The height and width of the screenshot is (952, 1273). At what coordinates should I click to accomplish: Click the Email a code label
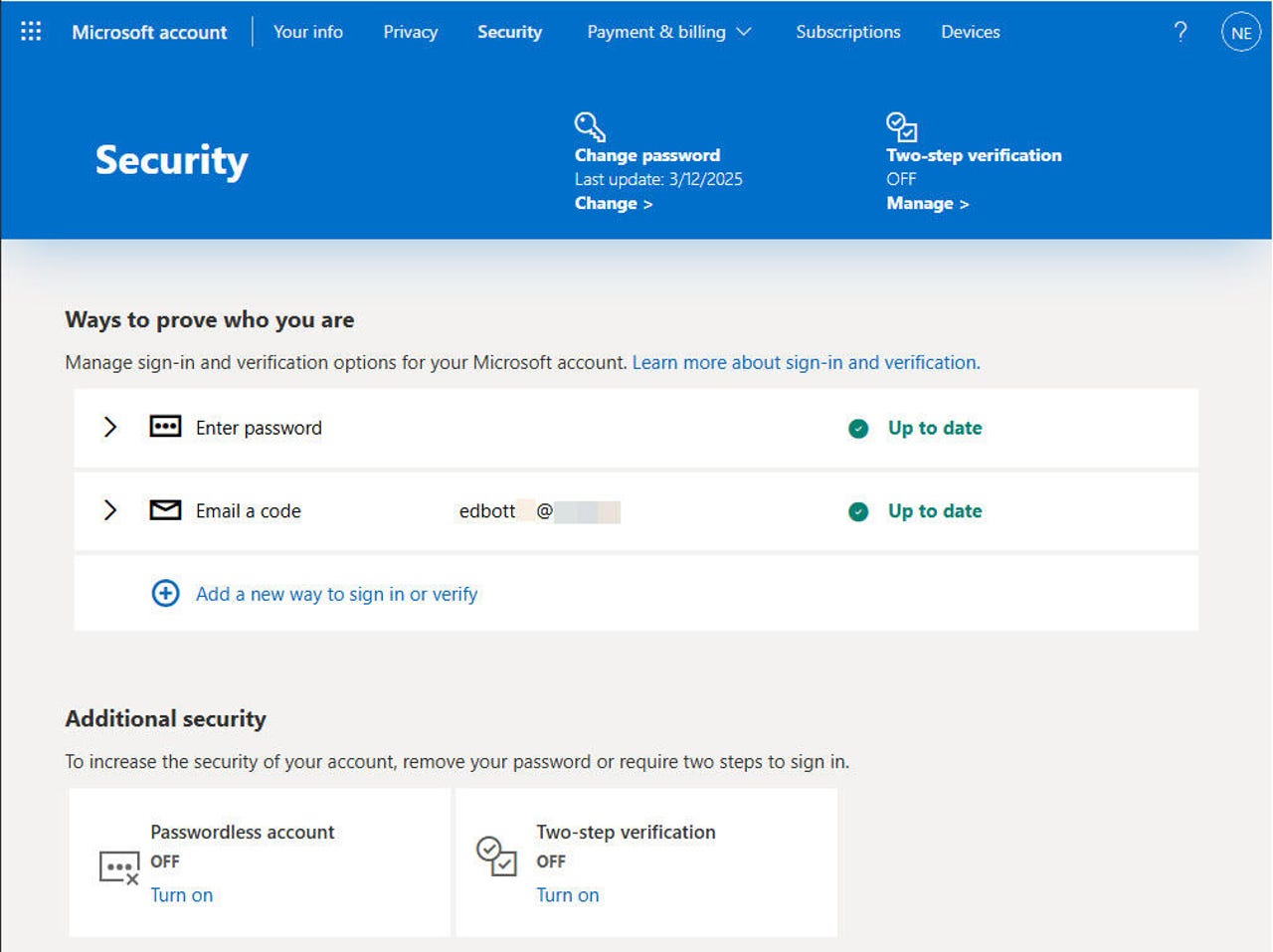248,510
